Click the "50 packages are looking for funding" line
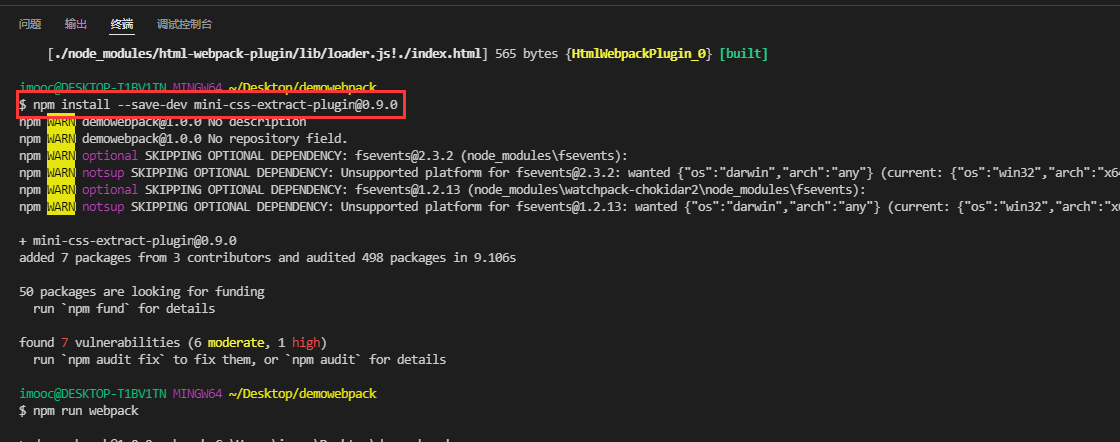This screenshot has height=442, width=1120. pos(141,292)
